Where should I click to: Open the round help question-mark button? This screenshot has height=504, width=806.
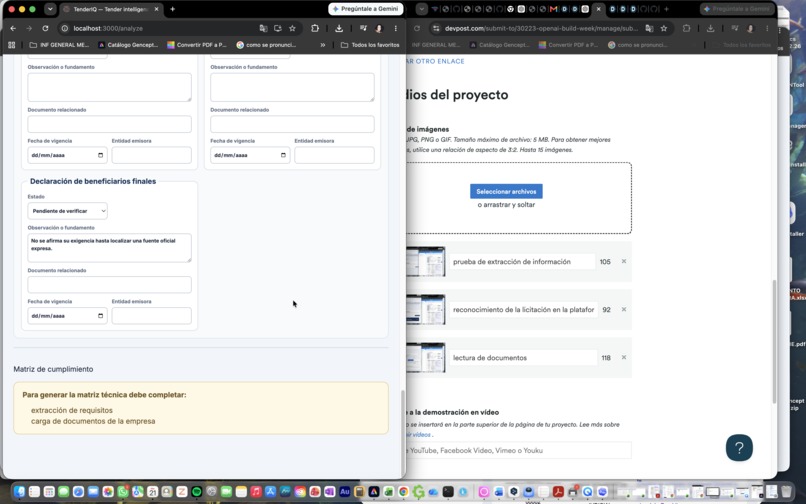[x=739, y=447]
